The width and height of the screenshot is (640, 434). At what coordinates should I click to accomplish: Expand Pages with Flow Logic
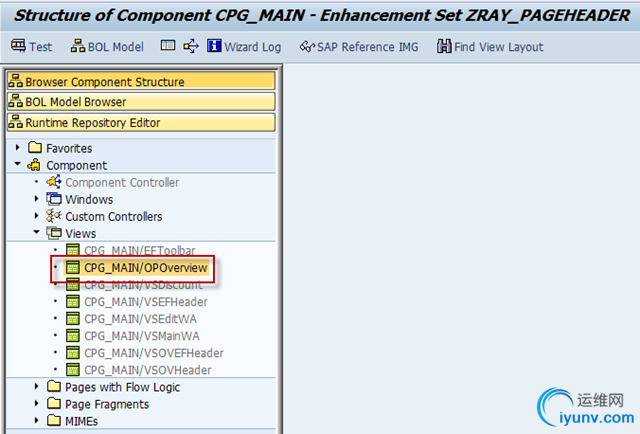tap(36, 386)
